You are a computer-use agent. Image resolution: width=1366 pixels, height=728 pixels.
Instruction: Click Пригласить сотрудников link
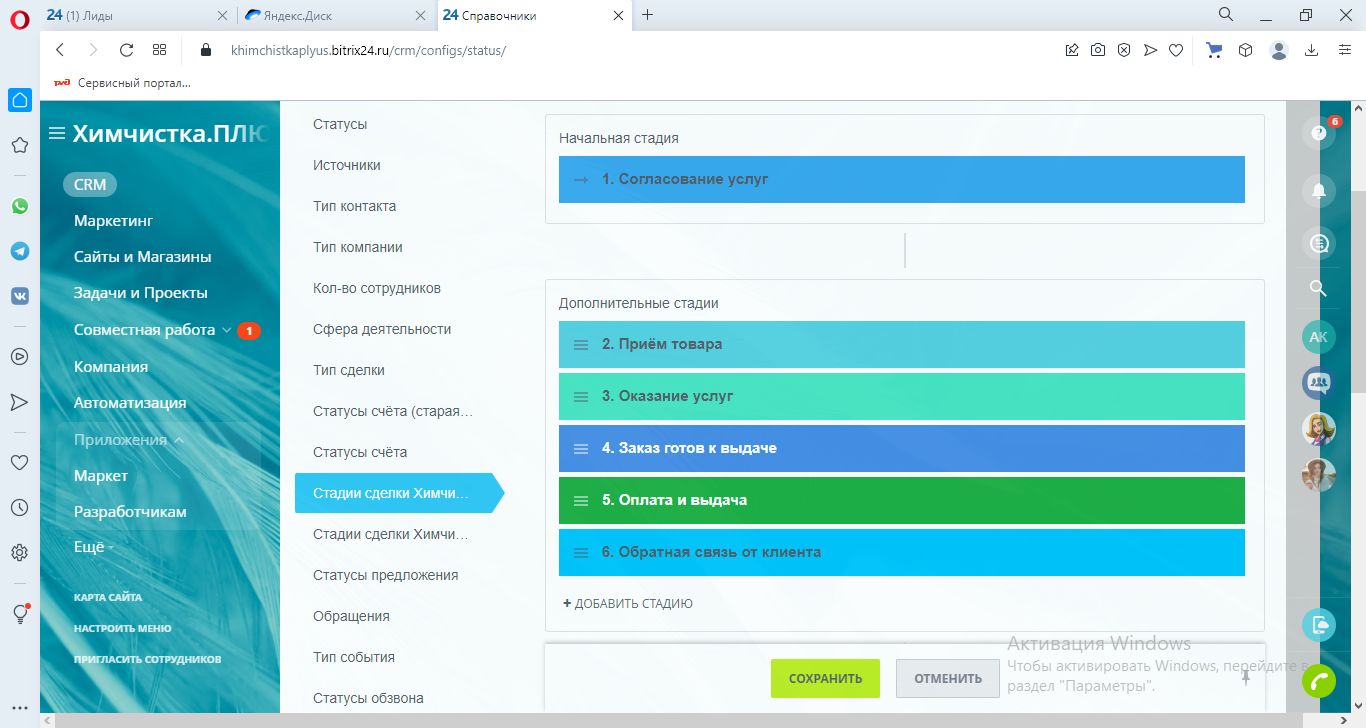point(148,660)
